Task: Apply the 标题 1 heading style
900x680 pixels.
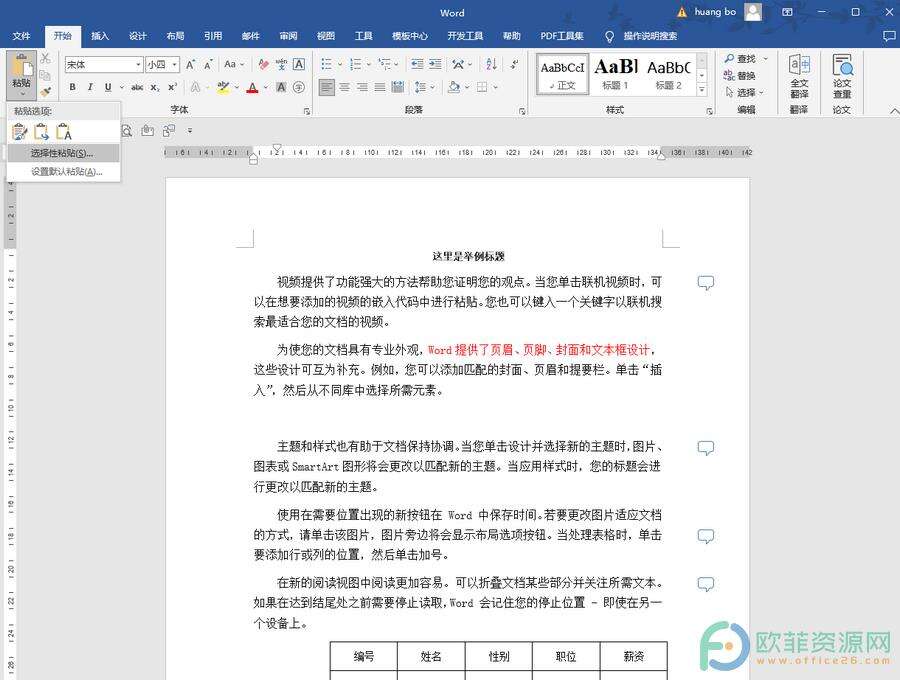Action: 616,74
